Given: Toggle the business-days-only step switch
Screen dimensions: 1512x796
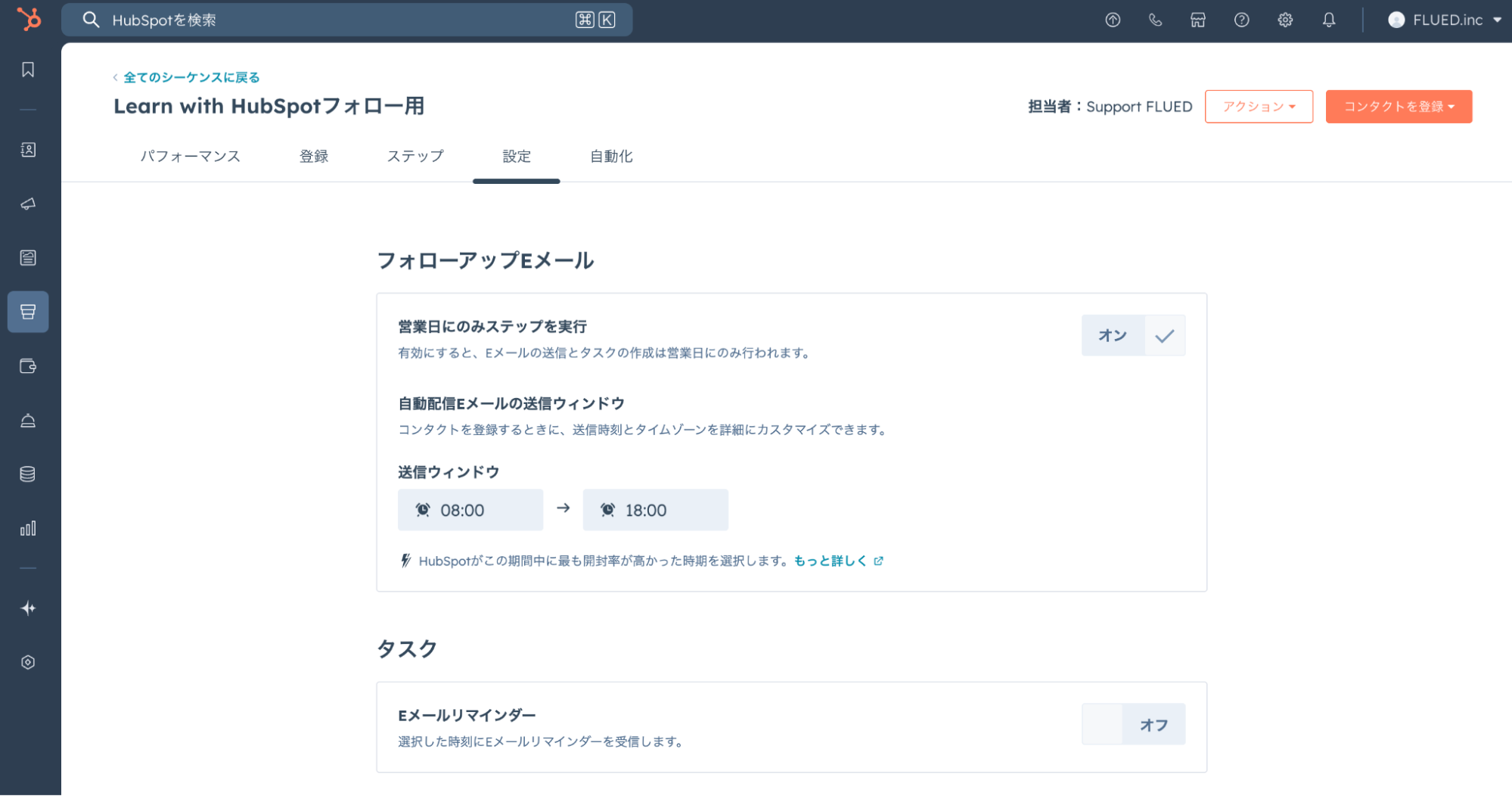Looking at the screenshot, I should (1132, 335).
